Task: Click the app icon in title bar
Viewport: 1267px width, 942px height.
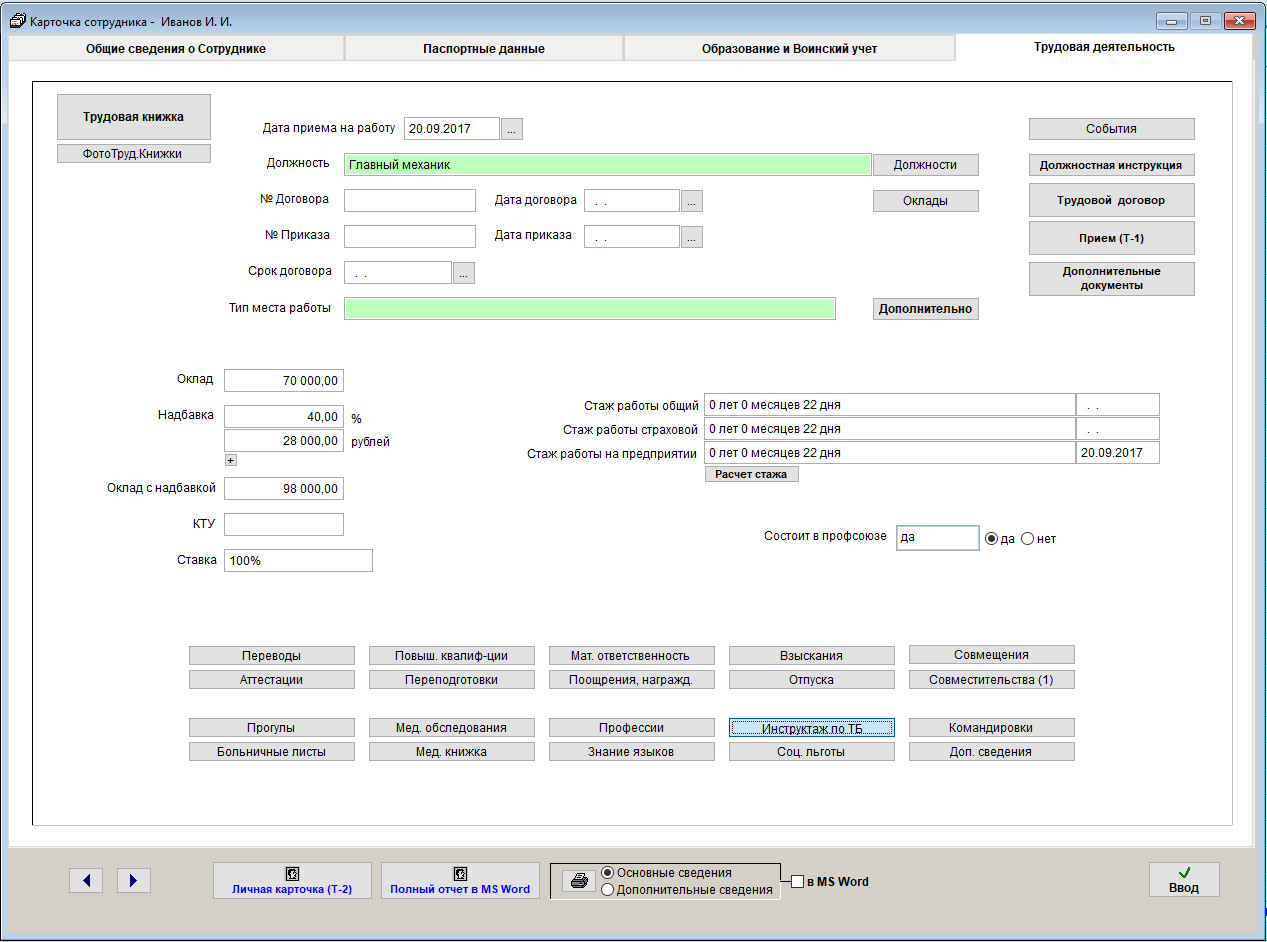Action: coord(18,20)
